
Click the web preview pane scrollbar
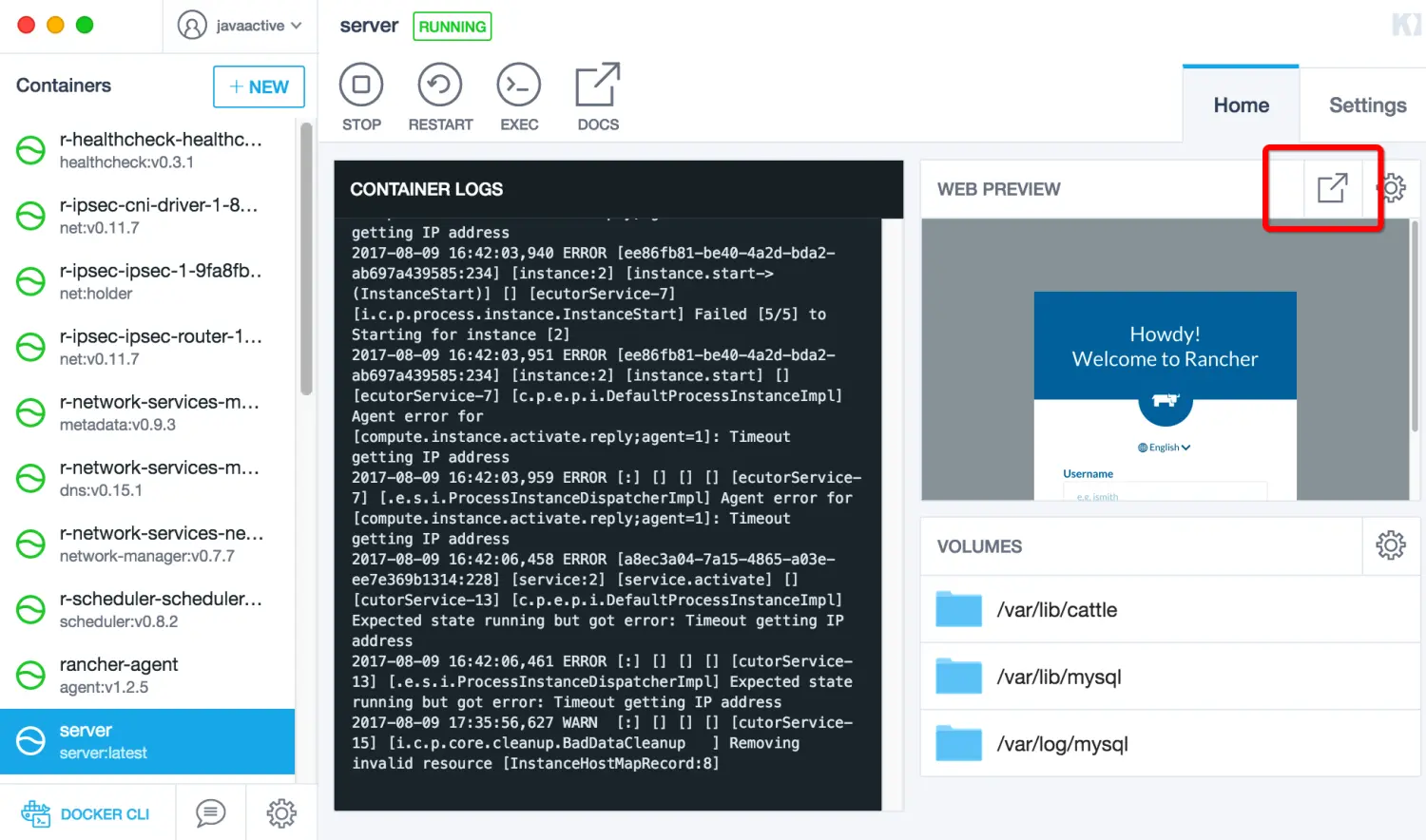[x=1415, y=326]
